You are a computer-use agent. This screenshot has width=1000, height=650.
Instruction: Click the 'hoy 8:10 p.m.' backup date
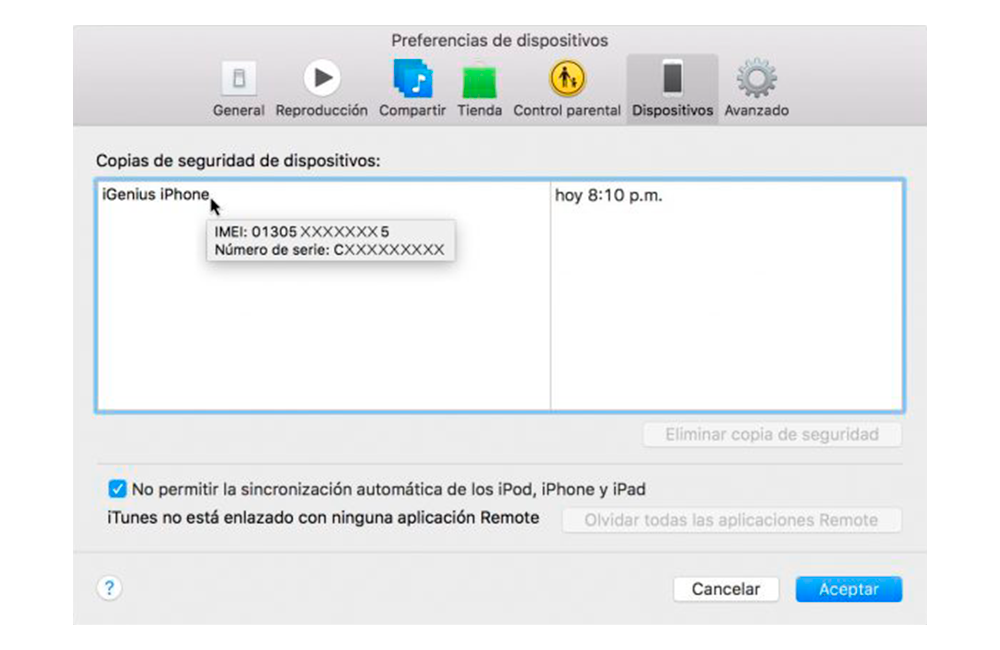tap(608, 195)
